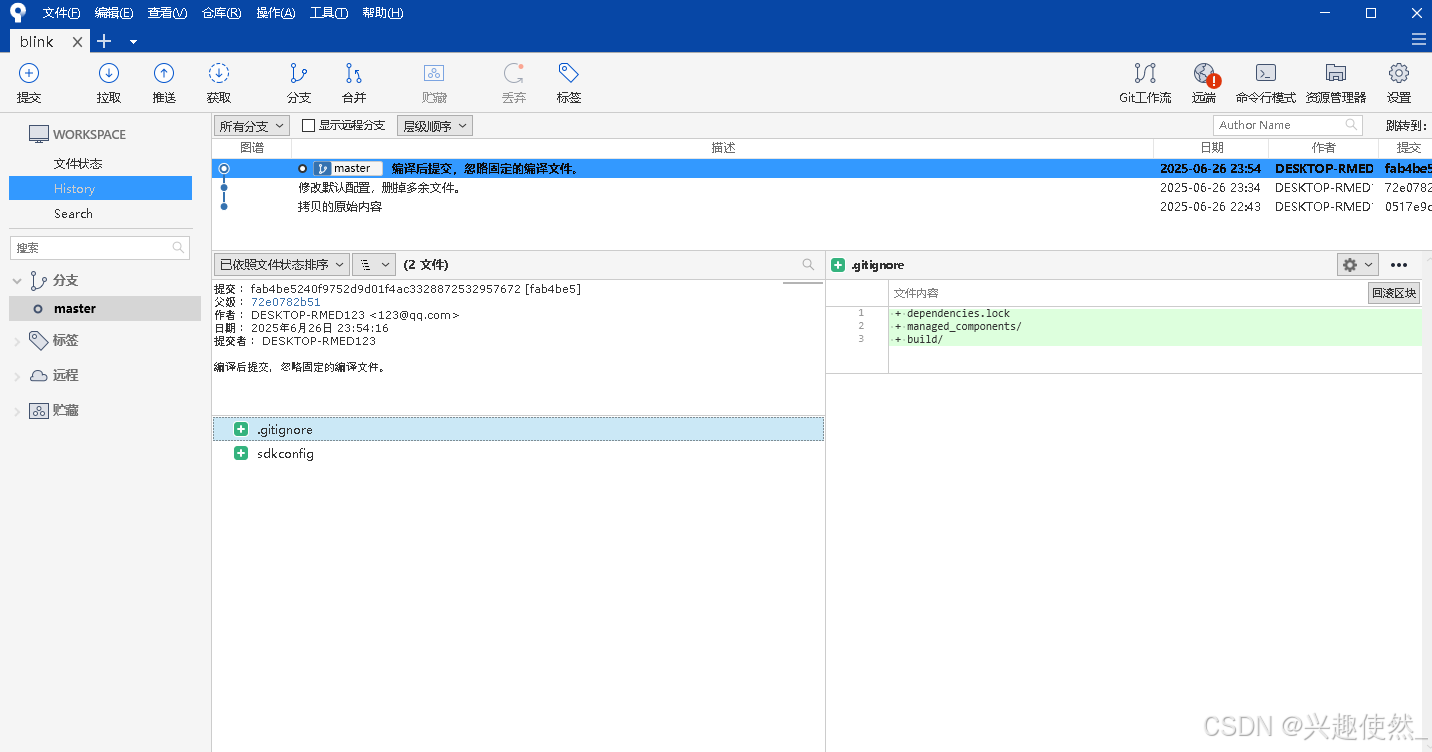The image size is (1432, 752).
Task: Click the 作者 column header
Action: [1324, 148]
